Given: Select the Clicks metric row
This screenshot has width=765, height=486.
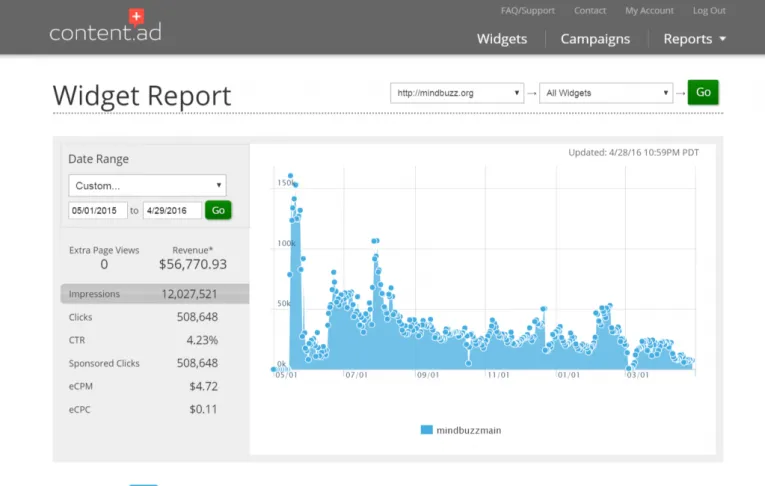Looking at the screenshot, I should (x=155, y=317).
